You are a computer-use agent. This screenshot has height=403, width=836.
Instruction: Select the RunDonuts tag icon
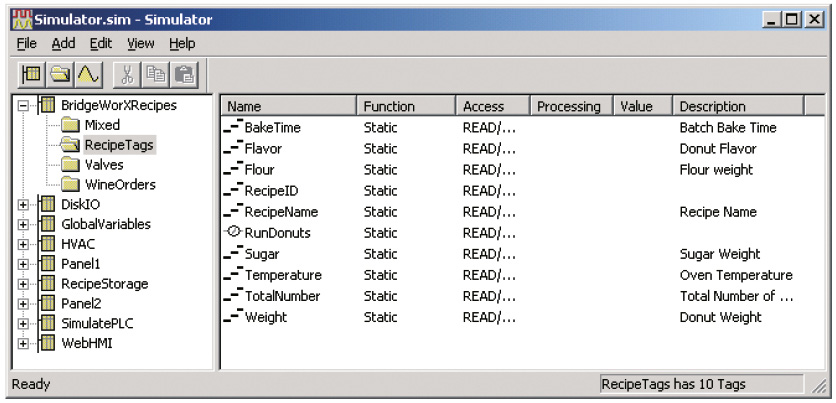pos(234,232)
